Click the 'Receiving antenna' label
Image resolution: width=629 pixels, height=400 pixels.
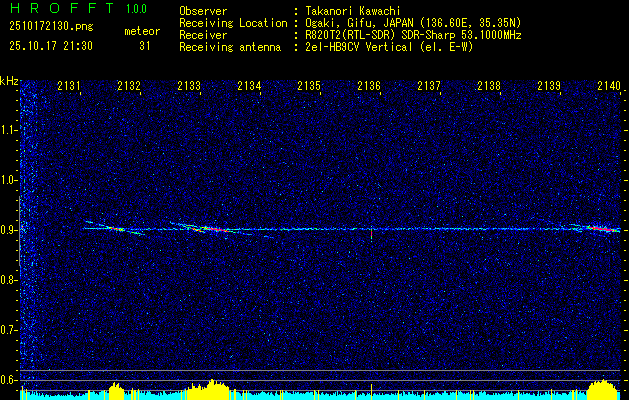(230, 47)
